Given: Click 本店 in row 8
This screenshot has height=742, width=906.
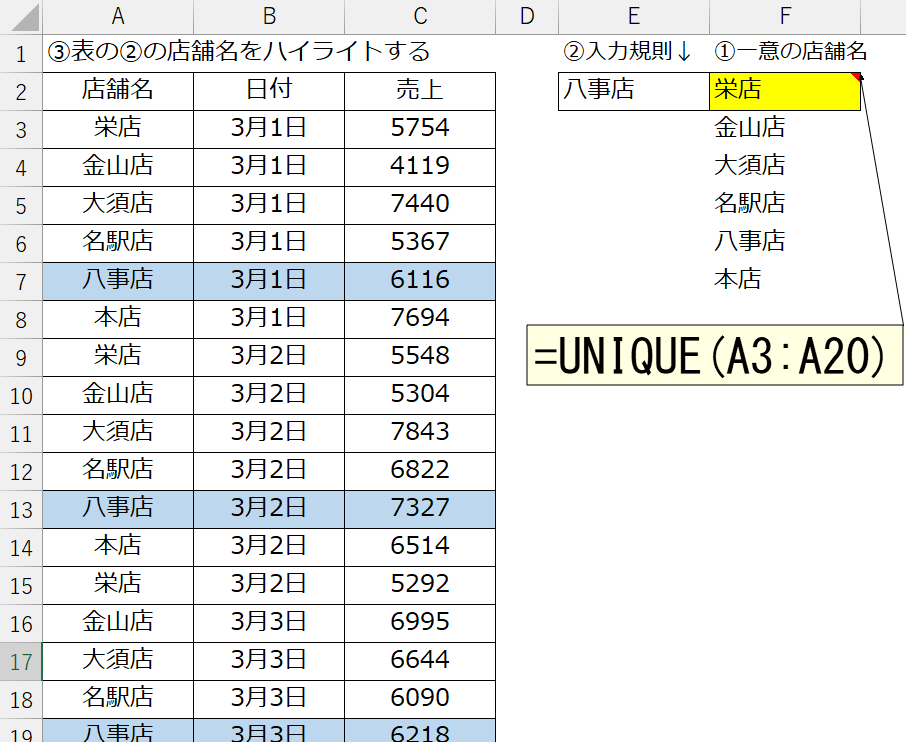Looking at the screenshot, I should pos(118,319).
